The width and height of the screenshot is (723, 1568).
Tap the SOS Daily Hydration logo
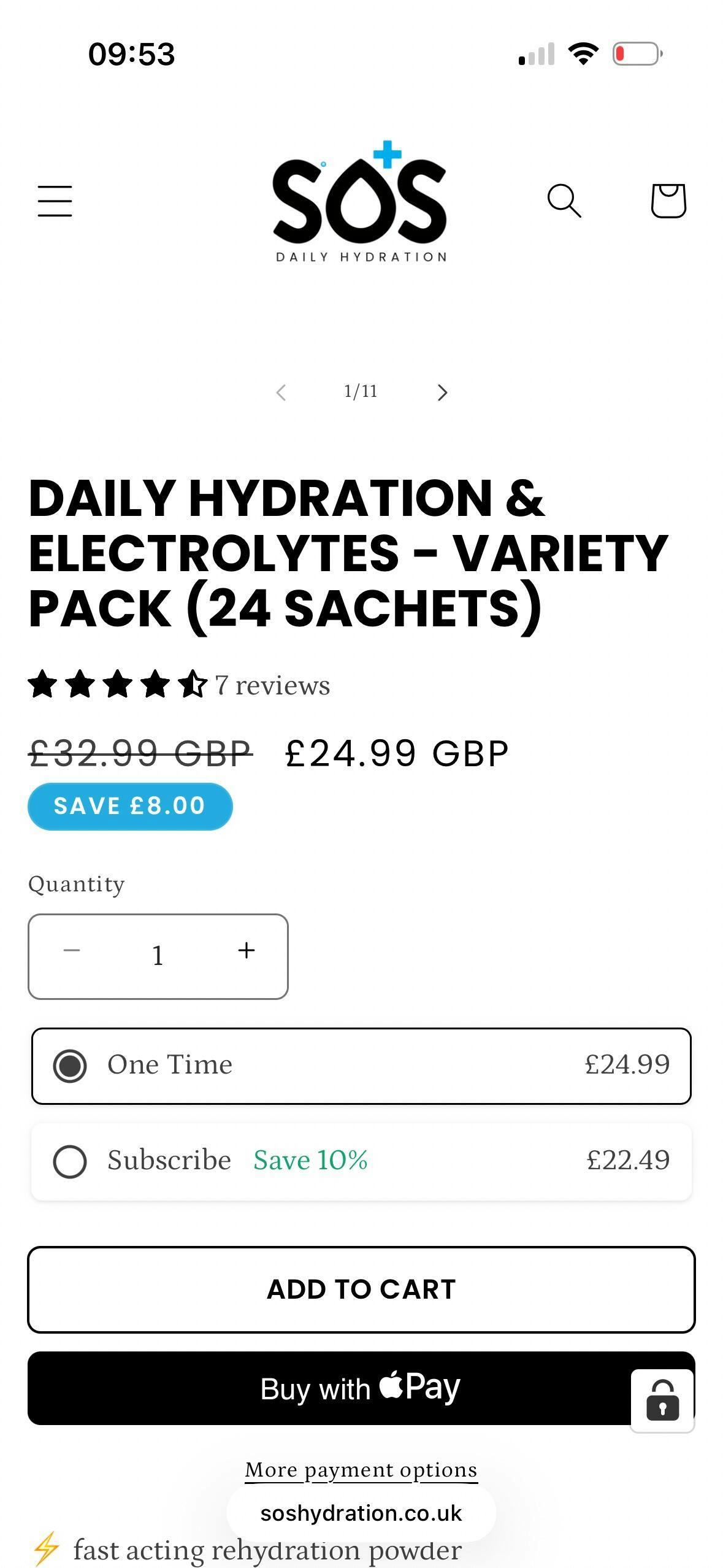coord(360,201)
